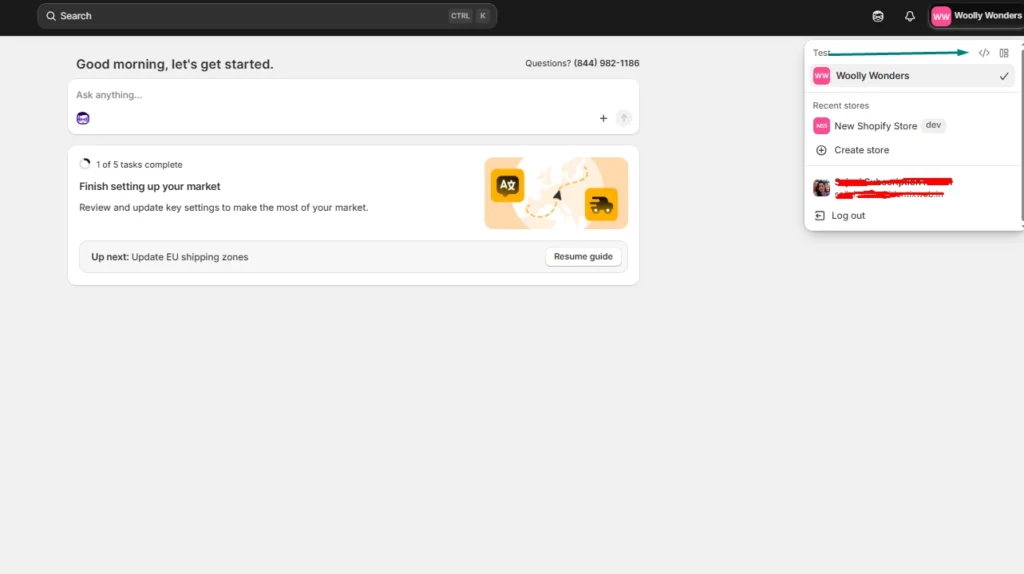Click the phone number (844) 982-1186
The image size is (1024, 574).
(607, 63)
